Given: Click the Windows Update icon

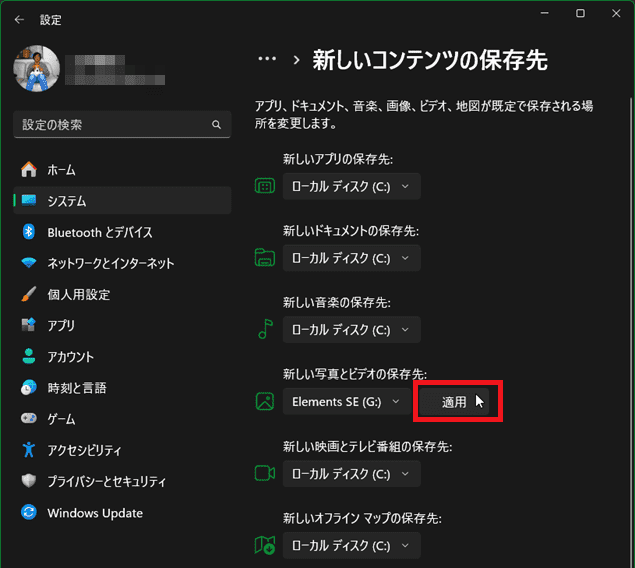Looking at the screenshot, I should pyautogui.click(x=29, y=513).
